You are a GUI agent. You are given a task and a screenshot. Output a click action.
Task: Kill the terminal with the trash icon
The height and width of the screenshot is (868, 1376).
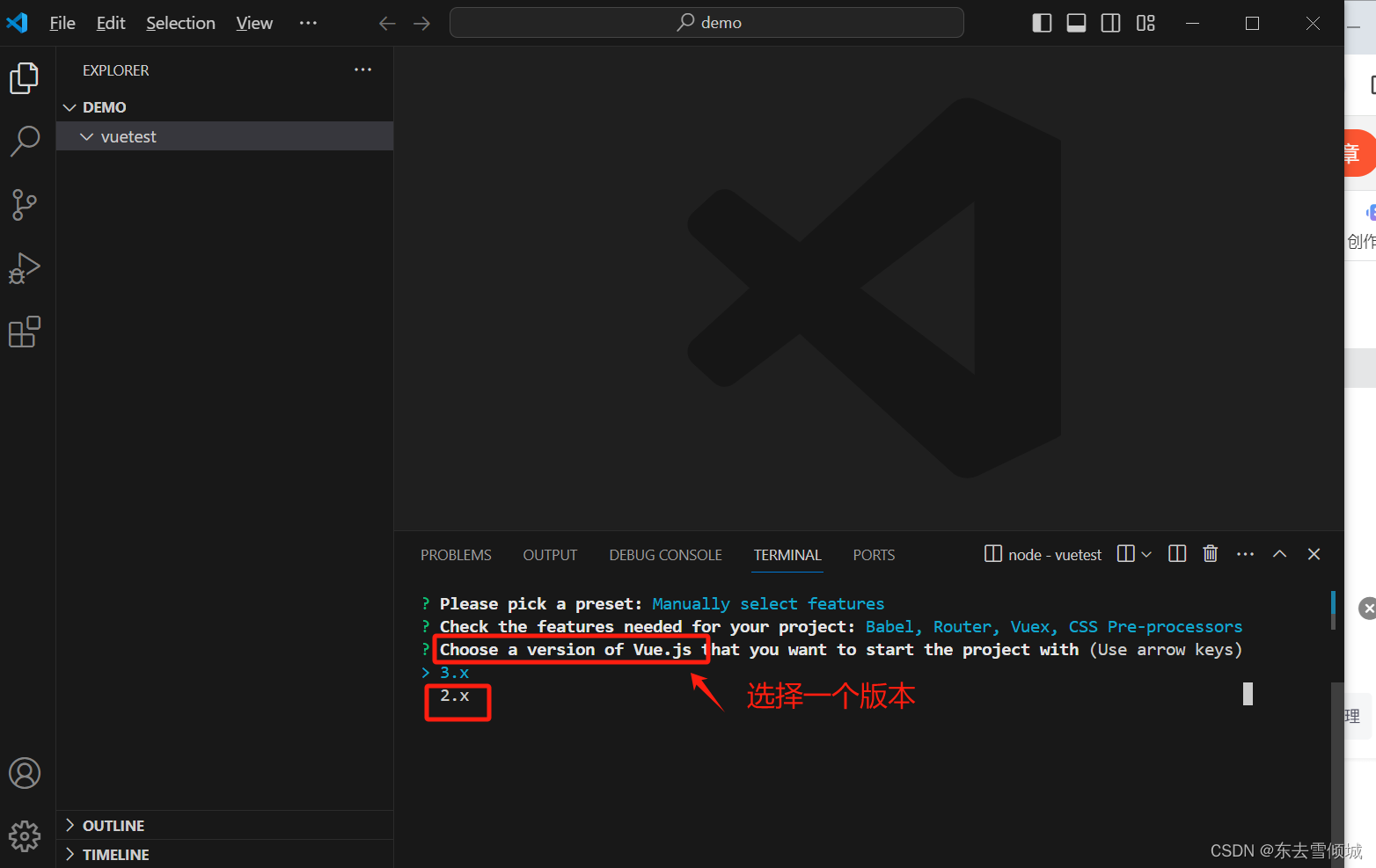[x=1211, y=554]
